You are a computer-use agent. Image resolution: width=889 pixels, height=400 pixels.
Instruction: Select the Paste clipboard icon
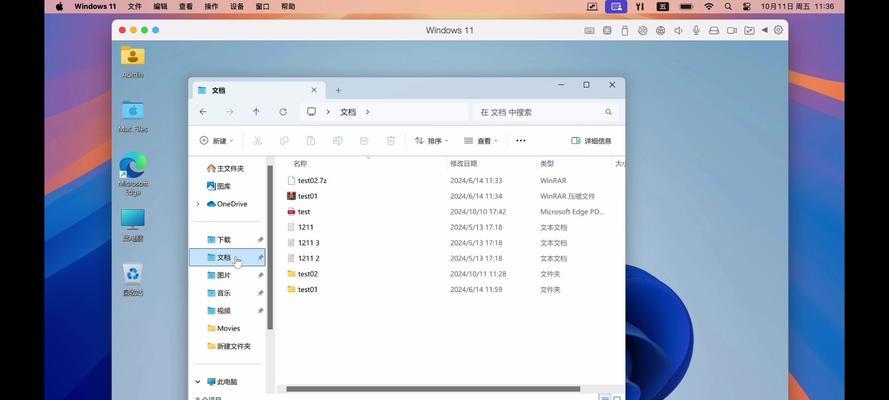pyautogui.click(x=311, y=141)
